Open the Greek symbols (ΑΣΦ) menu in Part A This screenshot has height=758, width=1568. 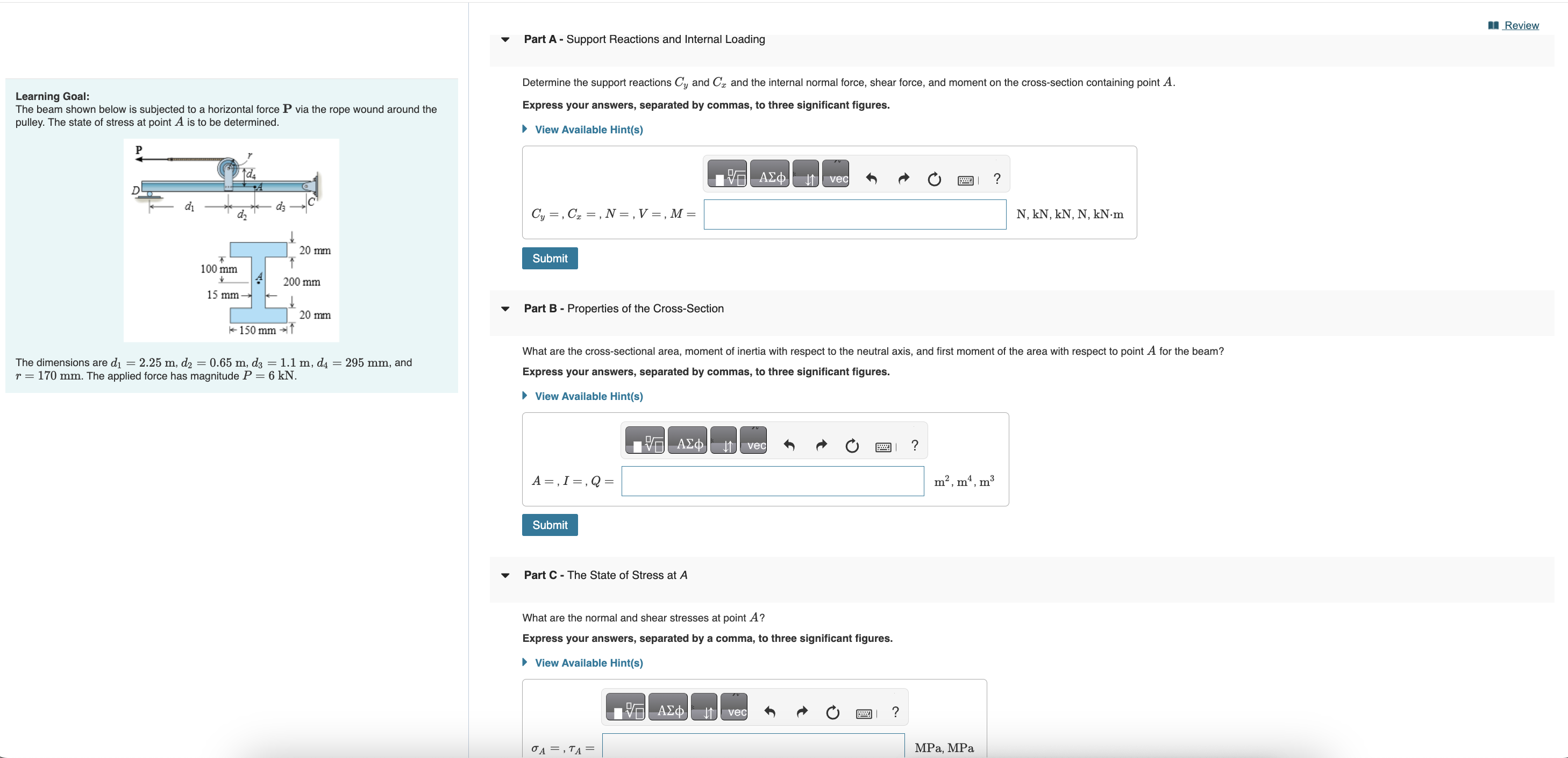pyautogui.click(x=769, y=175)
